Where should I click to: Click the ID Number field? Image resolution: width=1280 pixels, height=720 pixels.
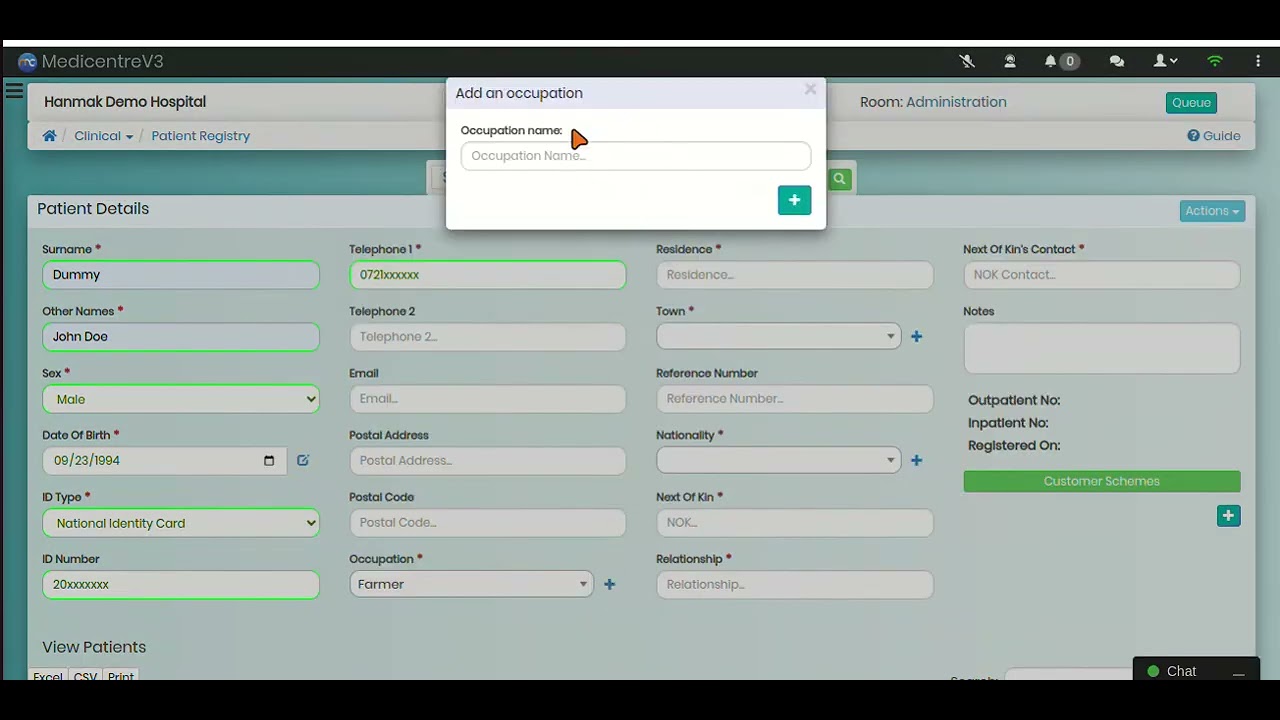[181, 585]
